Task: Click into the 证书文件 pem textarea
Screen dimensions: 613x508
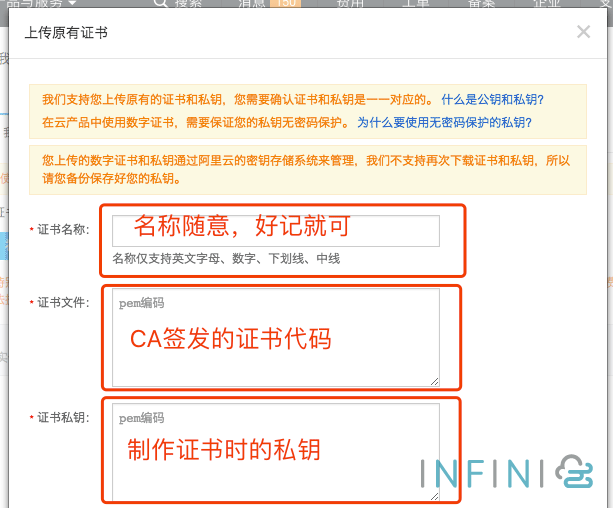Action: pyautogui.click(x=276, y=337)
